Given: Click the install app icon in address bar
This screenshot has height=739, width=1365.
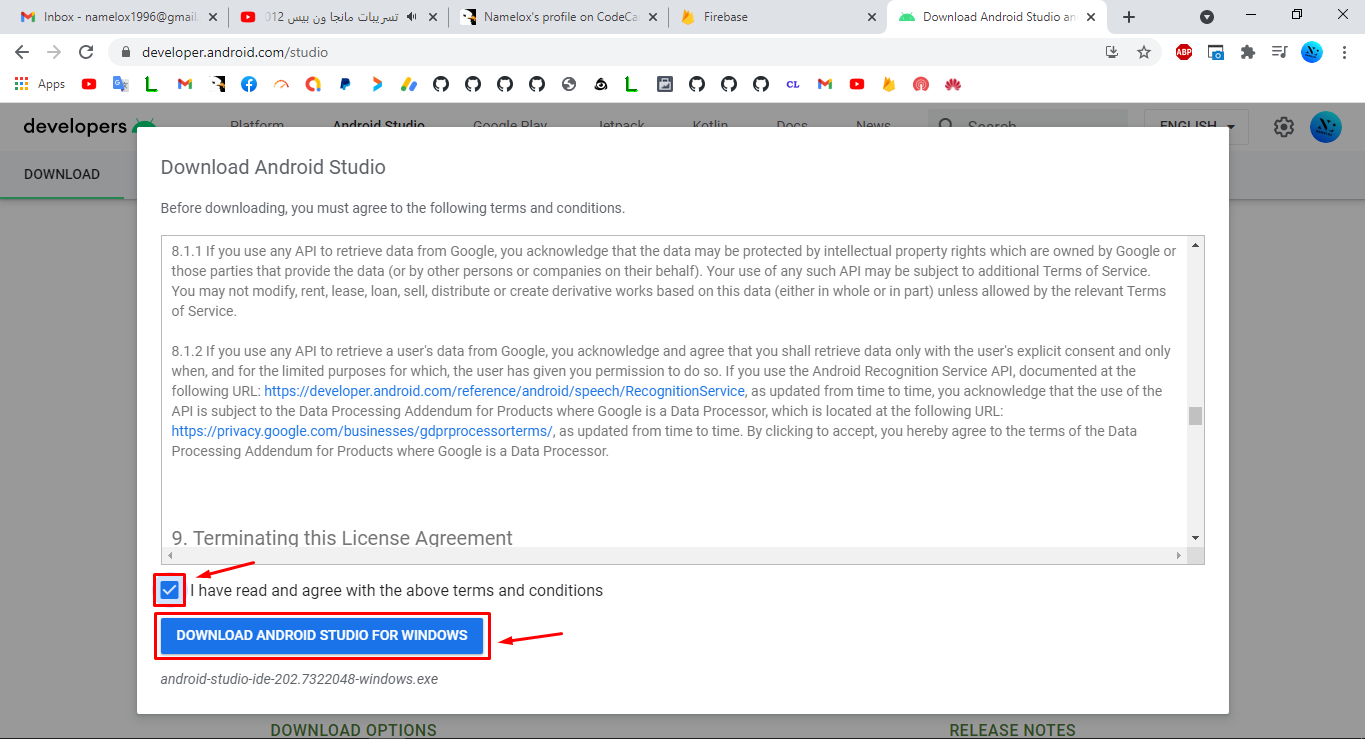Looking at the screenshot, I should point(1112,52).
